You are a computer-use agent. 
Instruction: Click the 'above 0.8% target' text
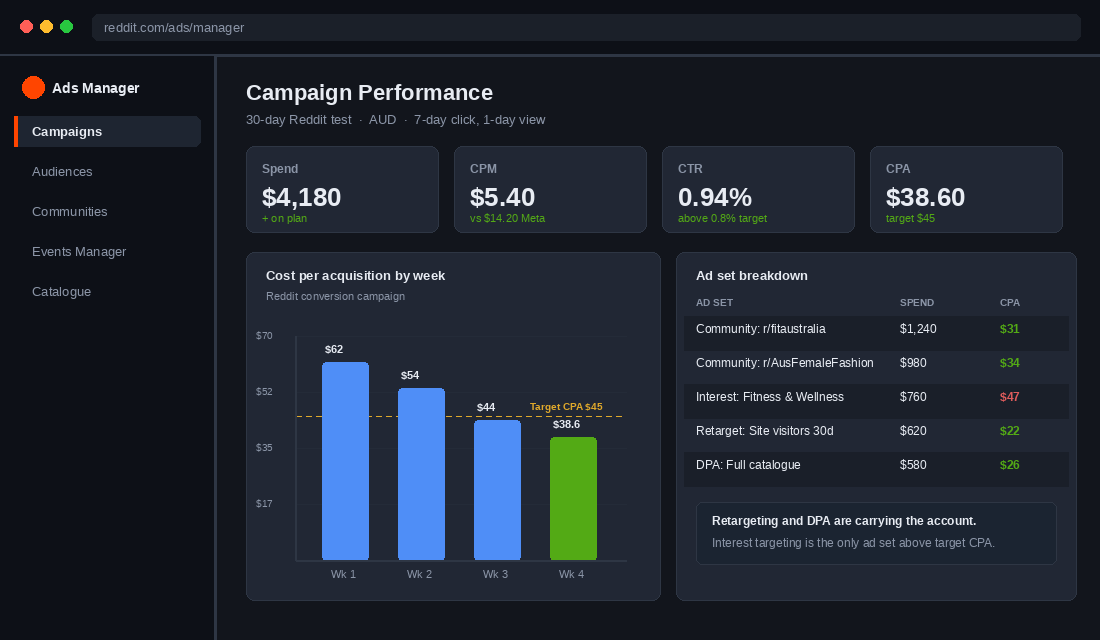(722, 218)
